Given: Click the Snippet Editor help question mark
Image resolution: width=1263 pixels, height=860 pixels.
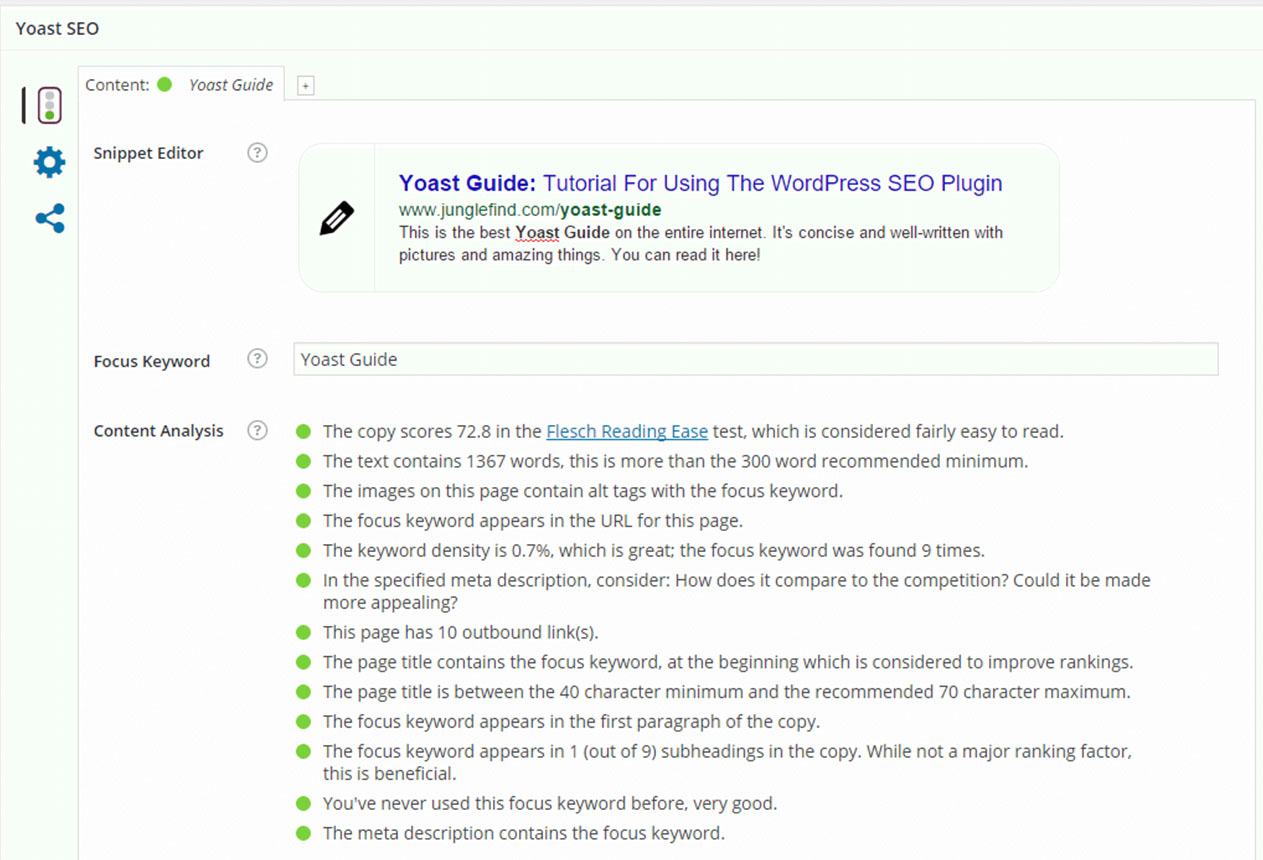Looking at the screenshot, I should (x=257, y=153).
